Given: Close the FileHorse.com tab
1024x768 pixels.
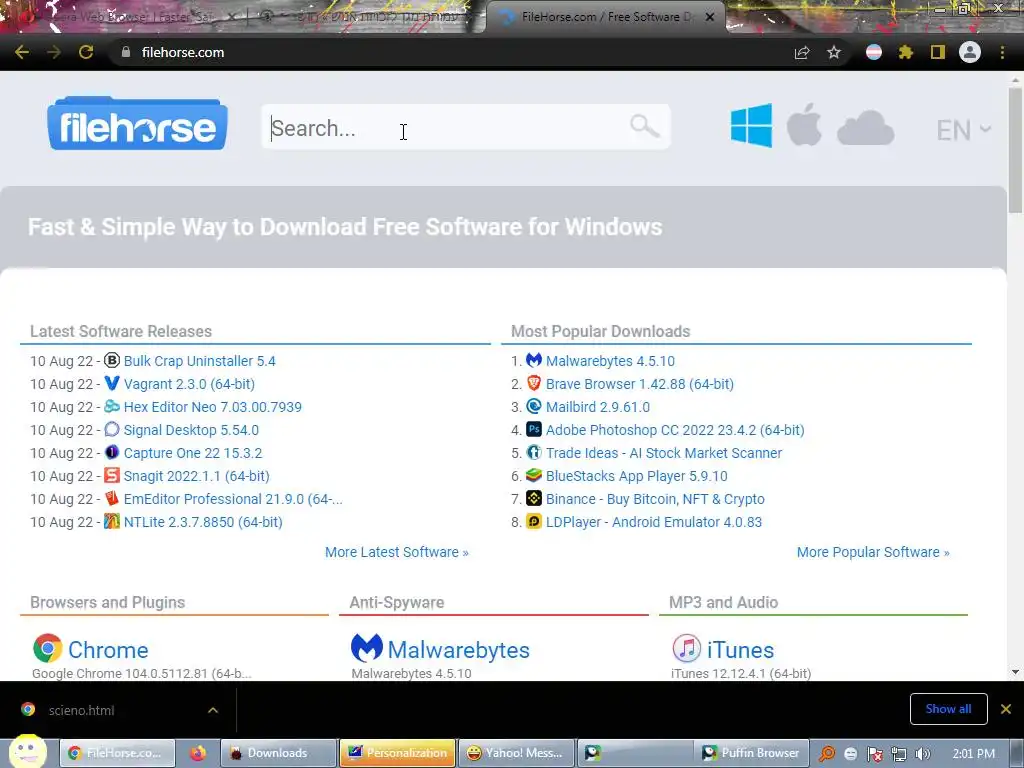Looking at the screenshot, I should coord(710,17).
